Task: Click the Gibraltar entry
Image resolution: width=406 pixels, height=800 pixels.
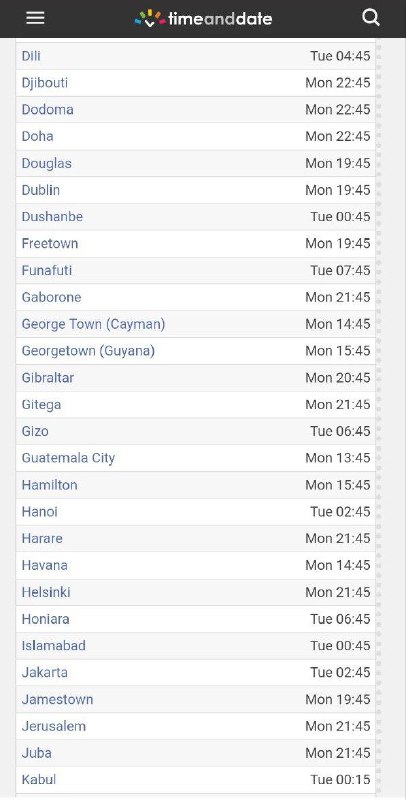Action: click(47, 378)
